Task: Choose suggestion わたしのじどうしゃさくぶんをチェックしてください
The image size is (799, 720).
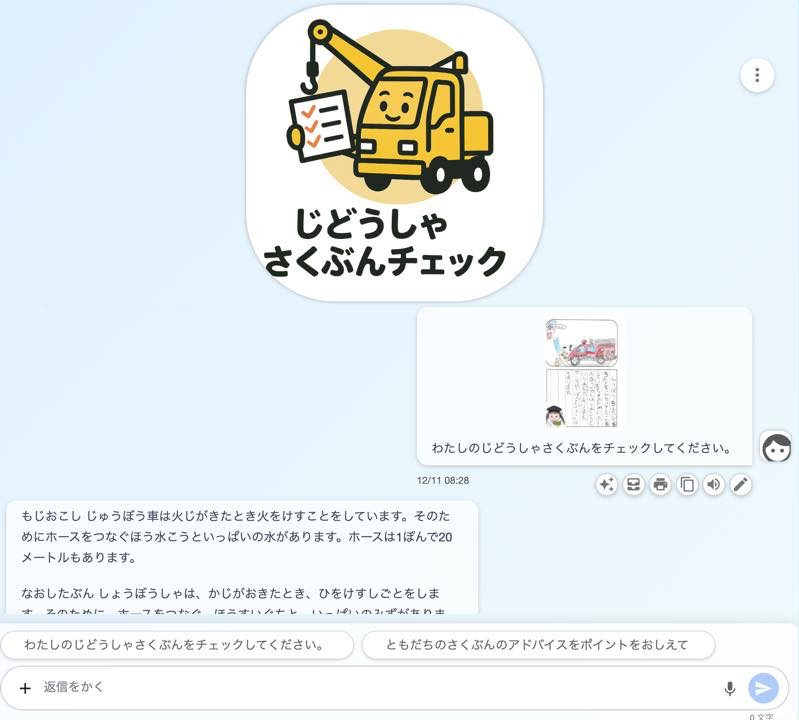Action: click(x=177, y=645)
